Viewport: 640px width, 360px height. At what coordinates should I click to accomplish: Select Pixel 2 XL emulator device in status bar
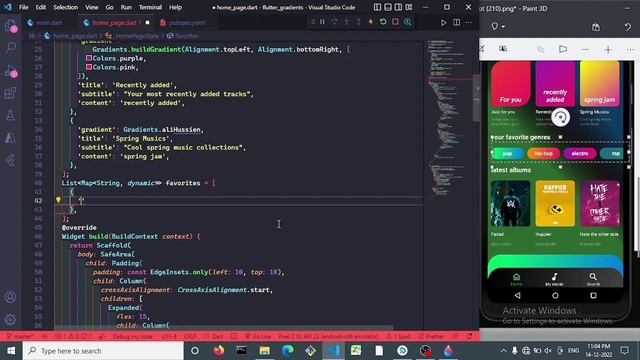tap(328, 336)
